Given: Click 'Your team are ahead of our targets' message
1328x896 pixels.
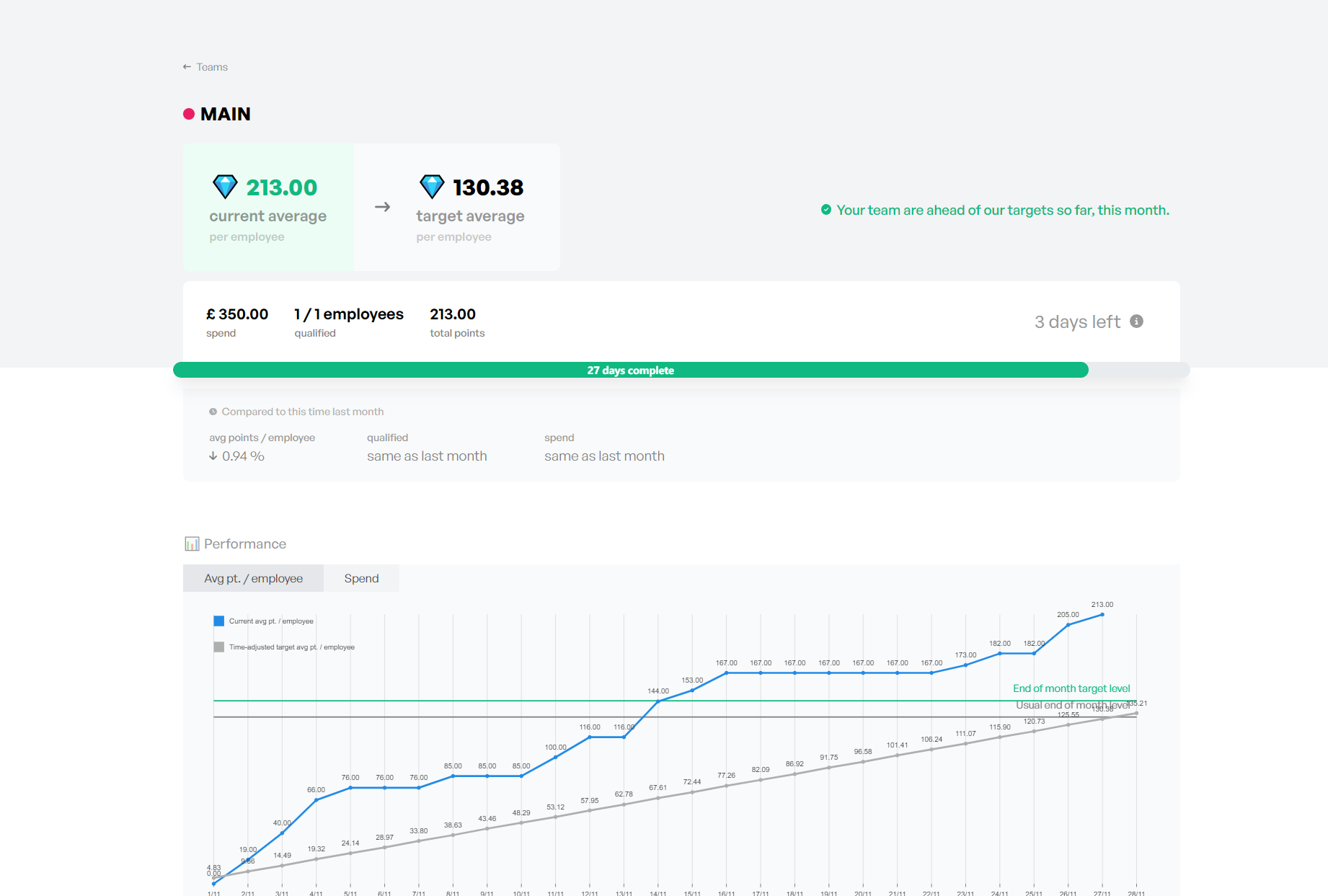Looking at the screenshot, I should (1003, 210).
